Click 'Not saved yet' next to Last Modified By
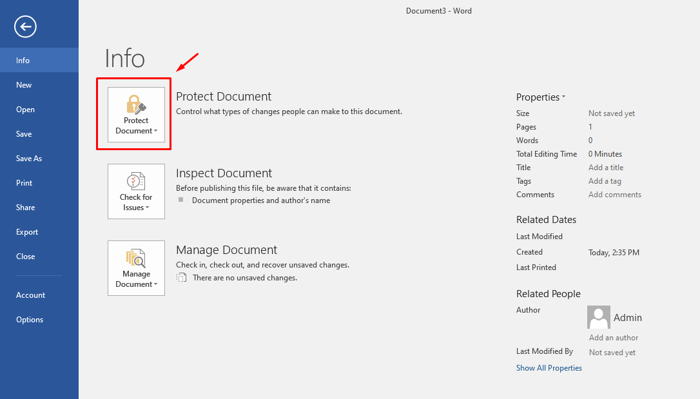The height and width of the screenshot is (399, 700). point(612,353)
